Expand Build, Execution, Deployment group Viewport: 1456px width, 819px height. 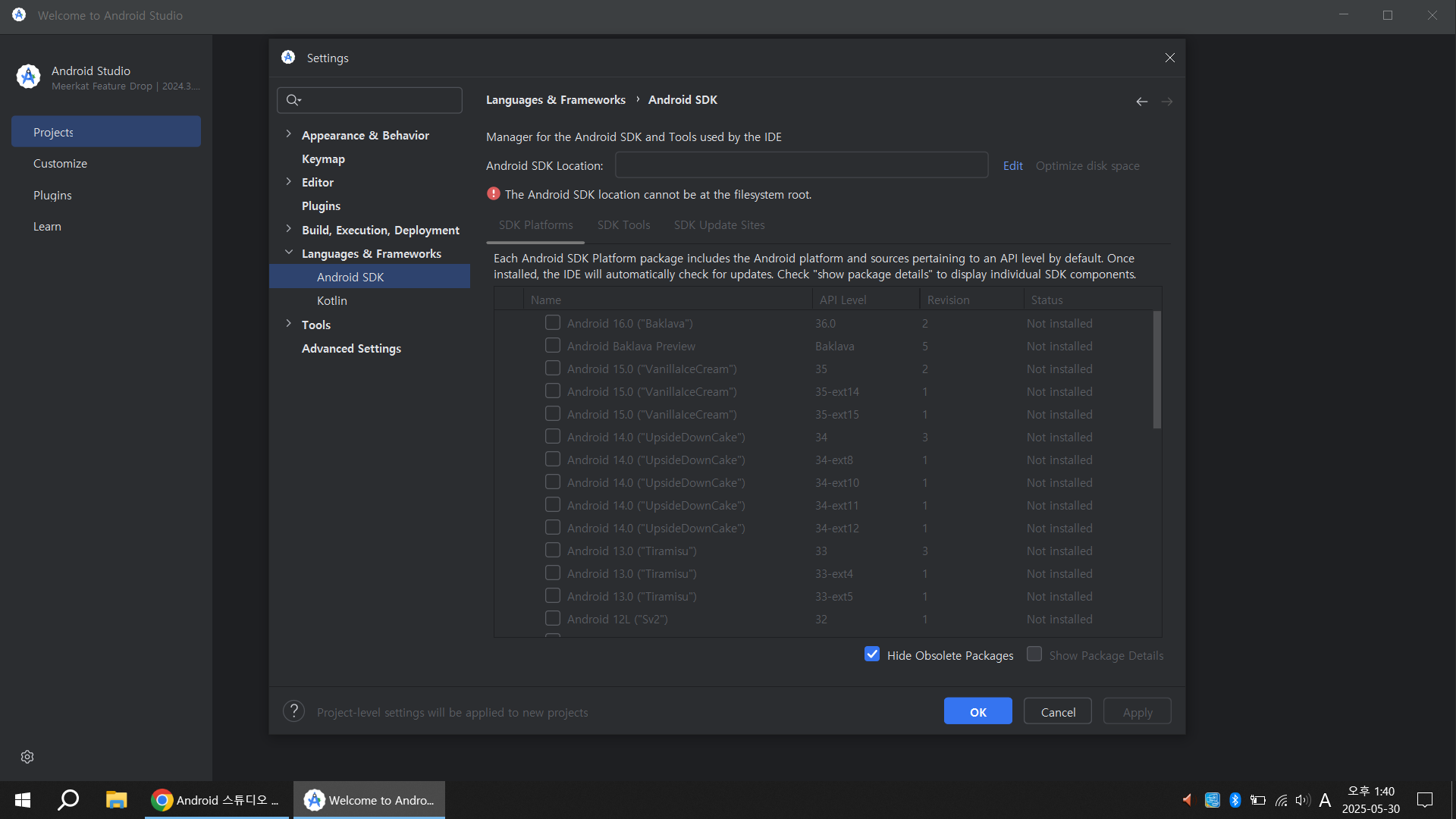click(x=288, y=229)
